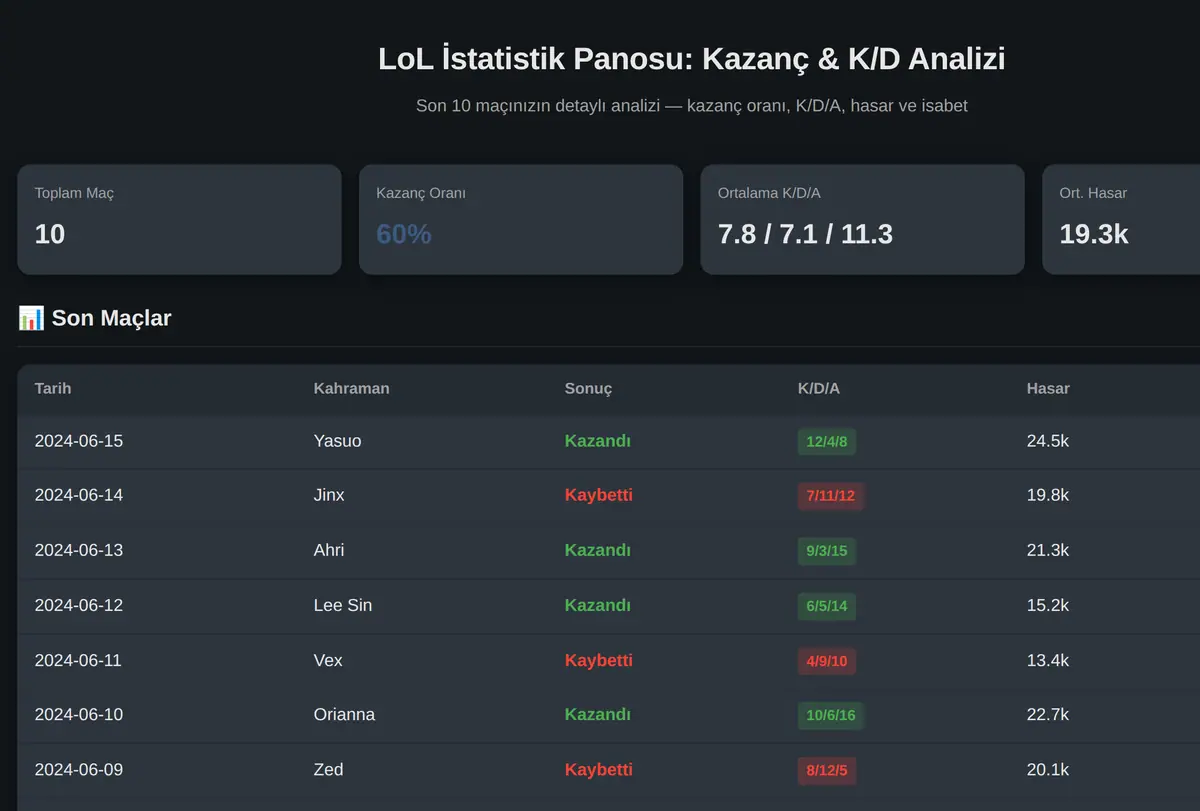Select the Ahri hero cell
The height and width of the screenshot is (811, 1200).
tap(329, 550)
